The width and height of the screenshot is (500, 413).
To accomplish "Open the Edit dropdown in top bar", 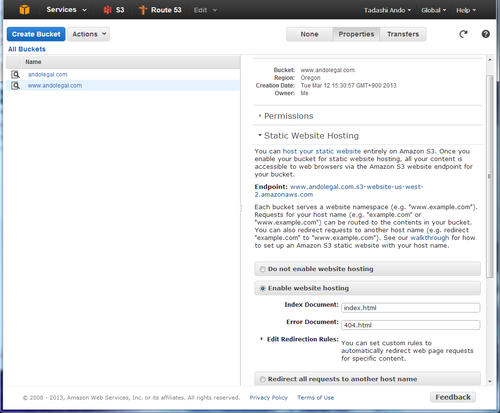I will coord(205,10).
